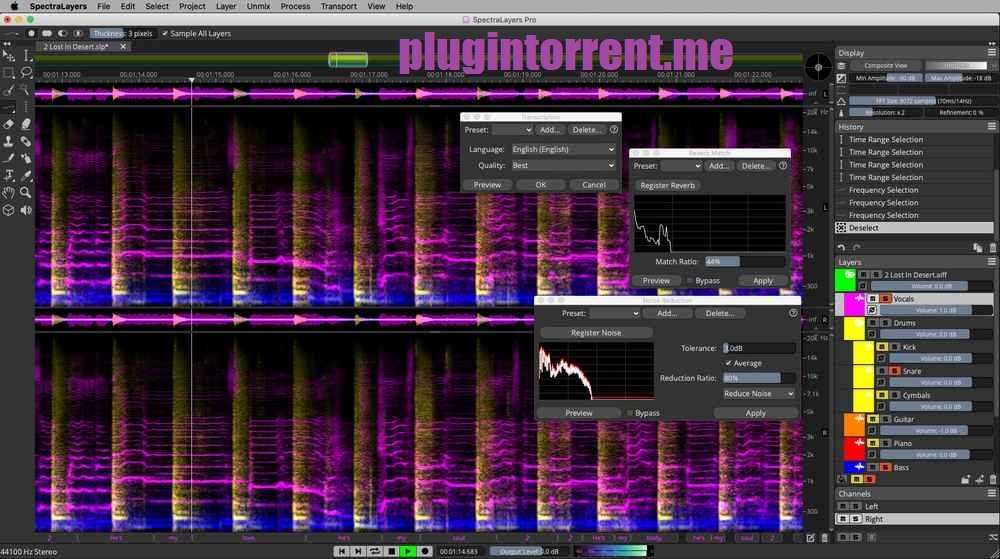Open Language dropdown in Transcription dialog

[x=563, y=149]
